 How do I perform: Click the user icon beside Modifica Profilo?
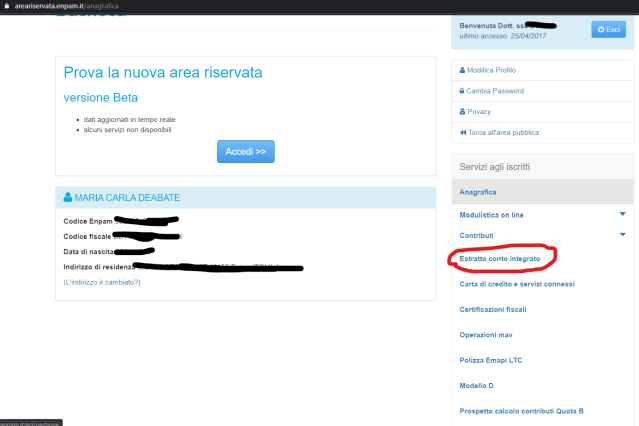click(x=462, y=70)
